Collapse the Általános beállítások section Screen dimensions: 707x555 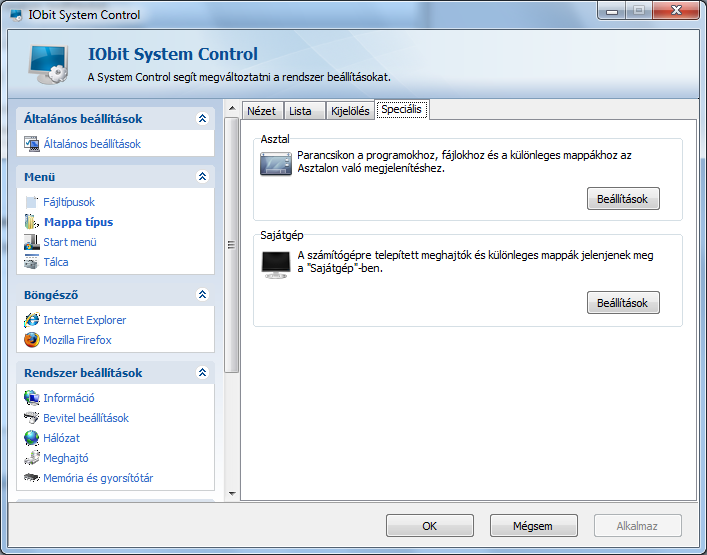(202, 119)
